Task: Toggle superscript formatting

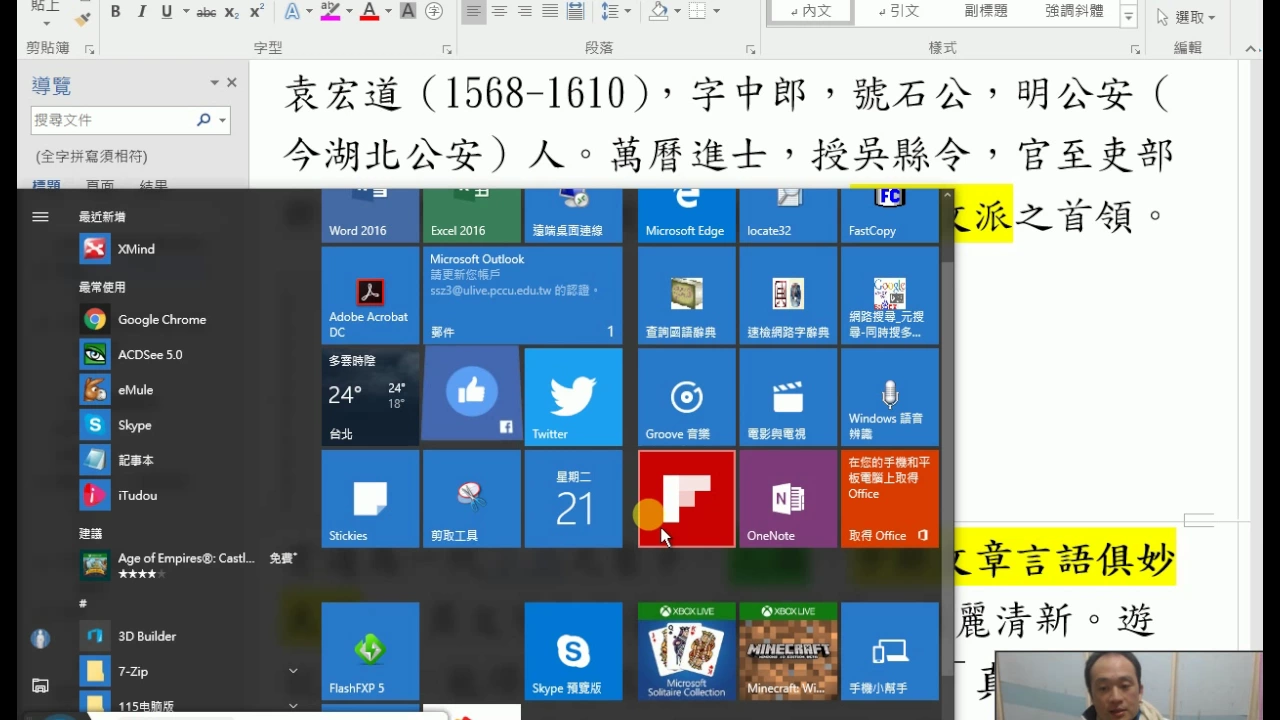Action: [x=257, y=12]
